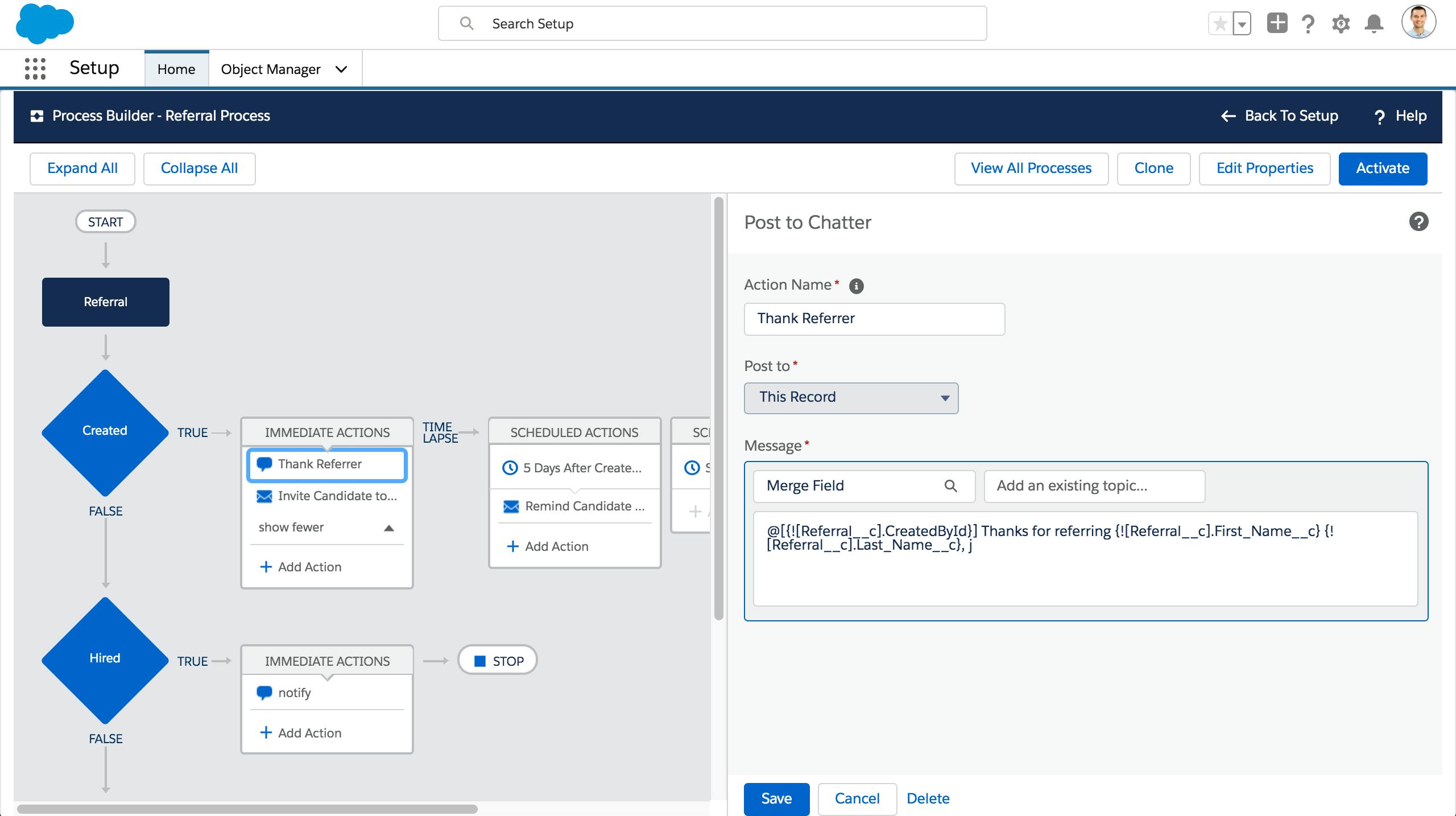Activate the Referral Process
Screen dimensions: 1456x816
point(1383,168)
